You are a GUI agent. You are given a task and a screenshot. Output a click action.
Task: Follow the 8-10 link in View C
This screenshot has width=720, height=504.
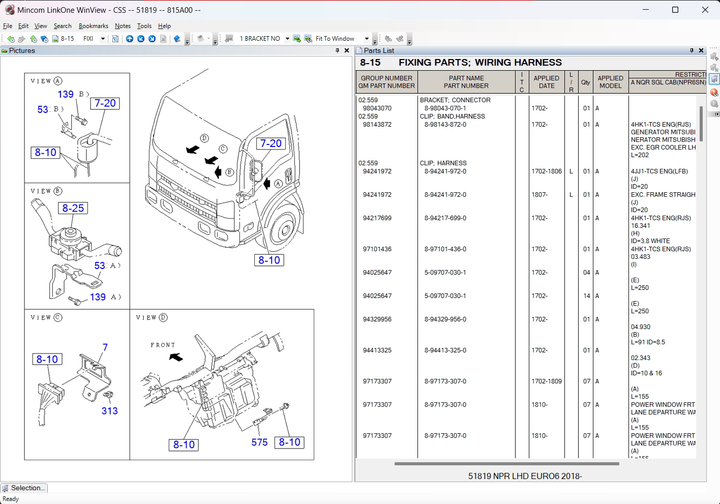click(47, 359)
